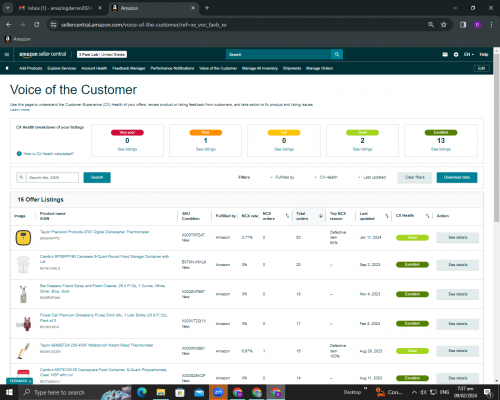
Task: Switch to the Gmail Inbox browser tab
Action: click(x=60, y=8)
